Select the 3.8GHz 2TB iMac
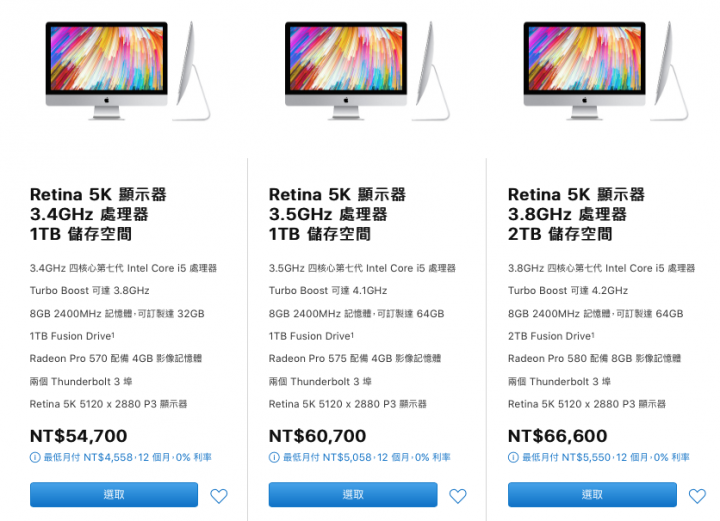The width and height of the screenshot is (720, 521). coord(592,494)
